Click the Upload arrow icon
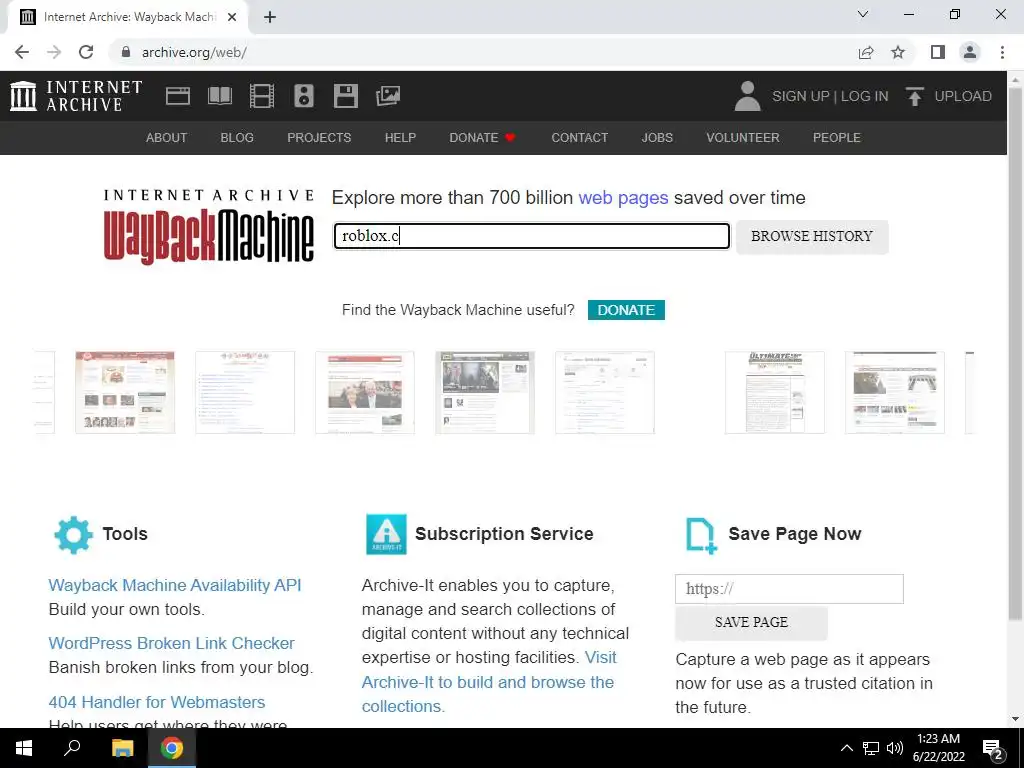Image resolution: width=1024 pixels, height=768 pixels. pyautogui.click(x=914, y=96)
